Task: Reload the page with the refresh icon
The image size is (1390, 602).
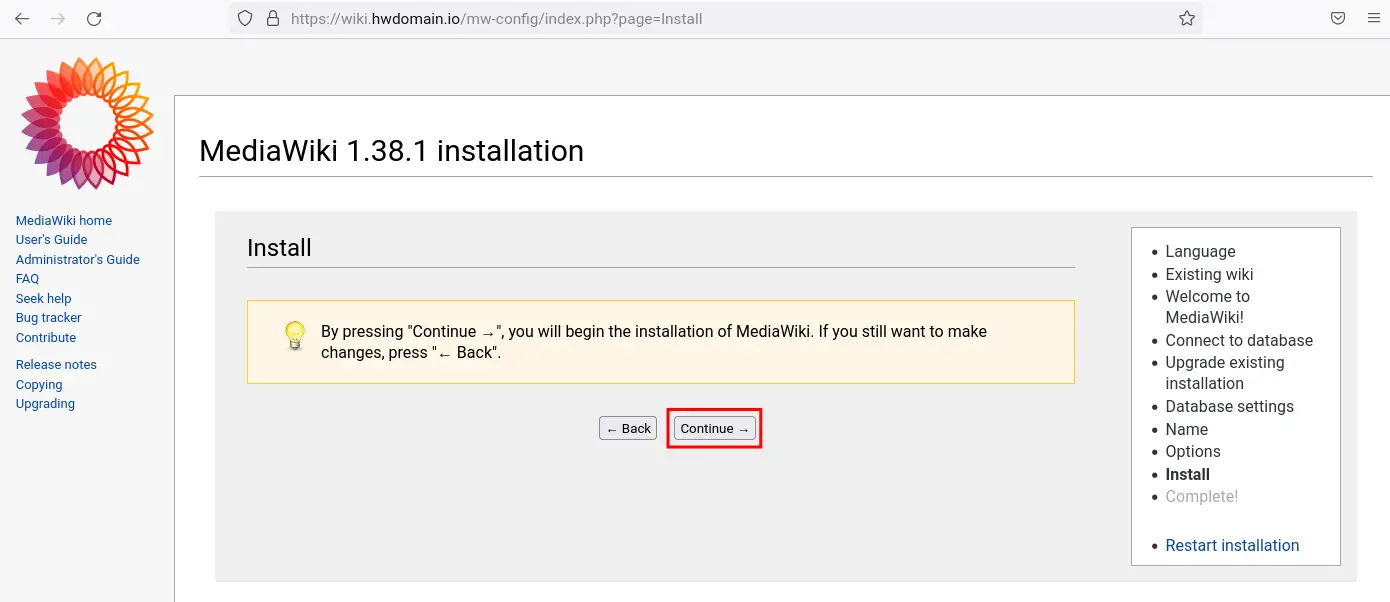Action: [x=94, y=18]
